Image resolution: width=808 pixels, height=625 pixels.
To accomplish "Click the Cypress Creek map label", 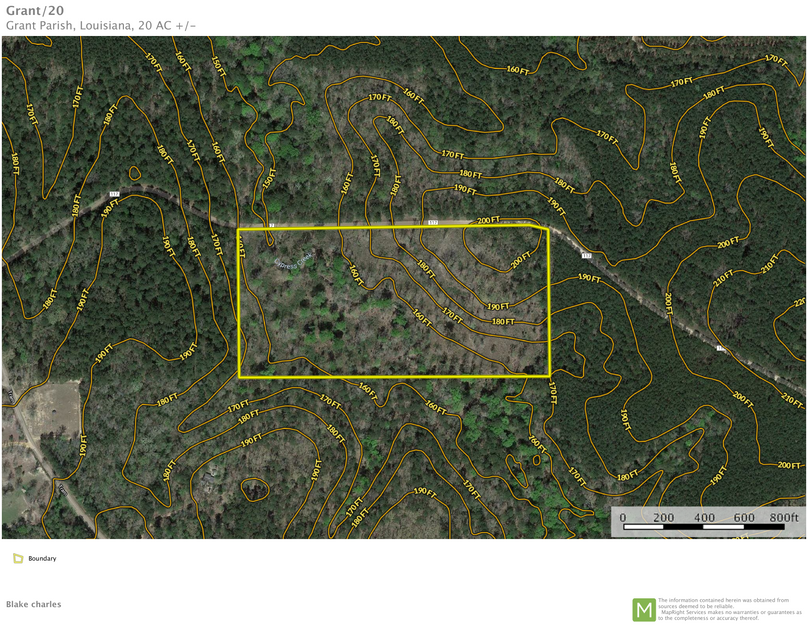I will coord(293,260).
